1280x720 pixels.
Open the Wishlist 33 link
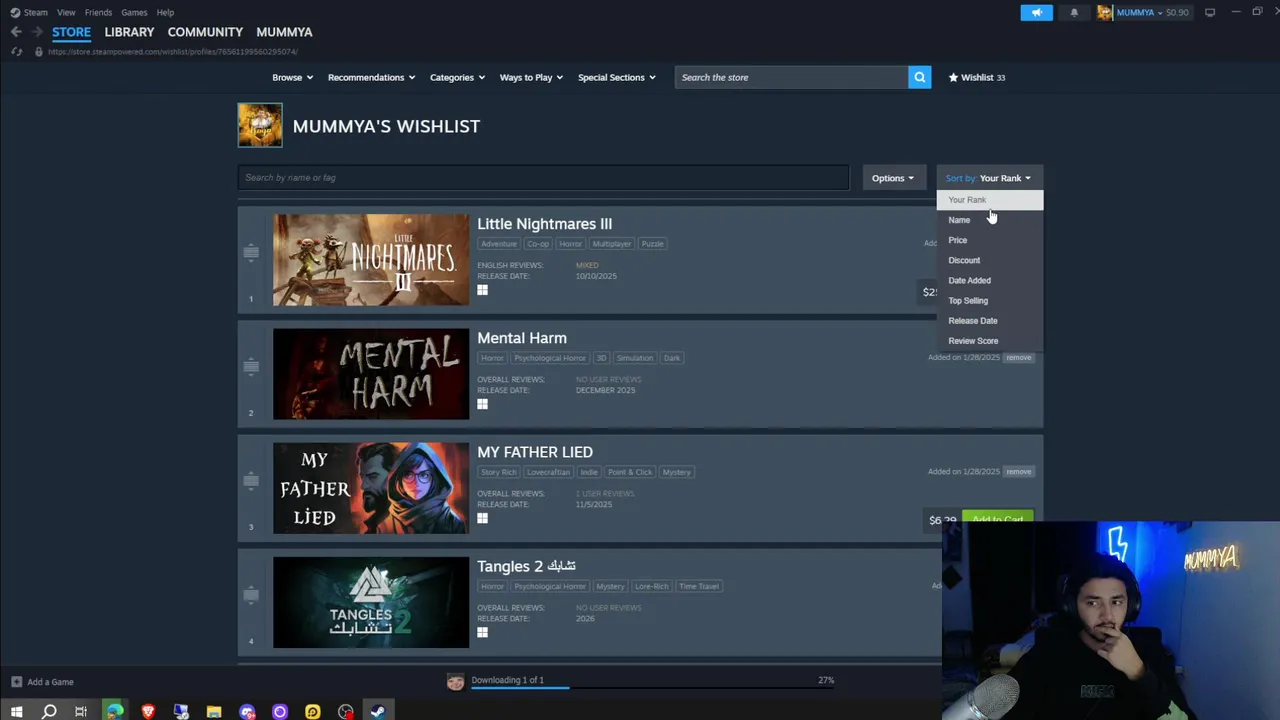[x=977, y=77]
